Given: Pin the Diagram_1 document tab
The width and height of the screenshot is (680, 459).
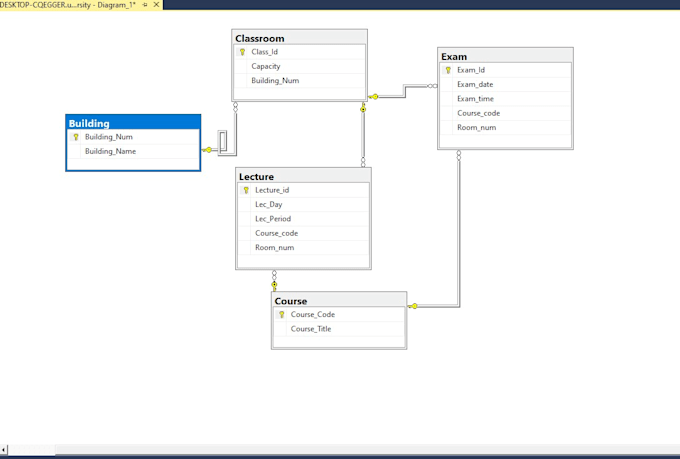Looking at the screenshot, I should (x=146, y=5).
